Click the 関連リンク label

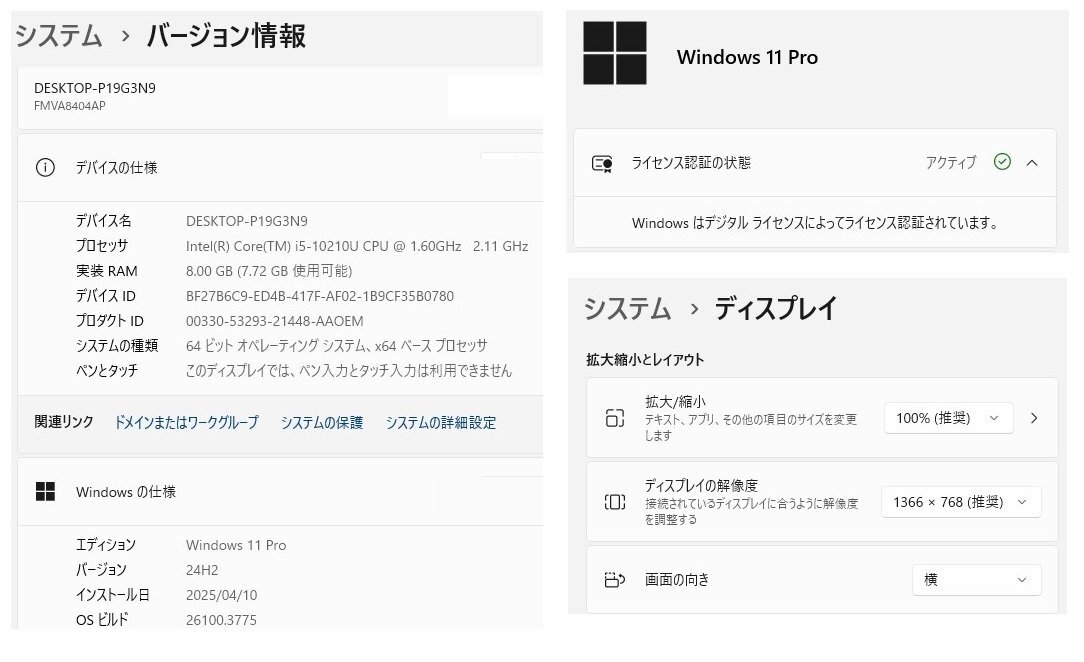(64, 422)
